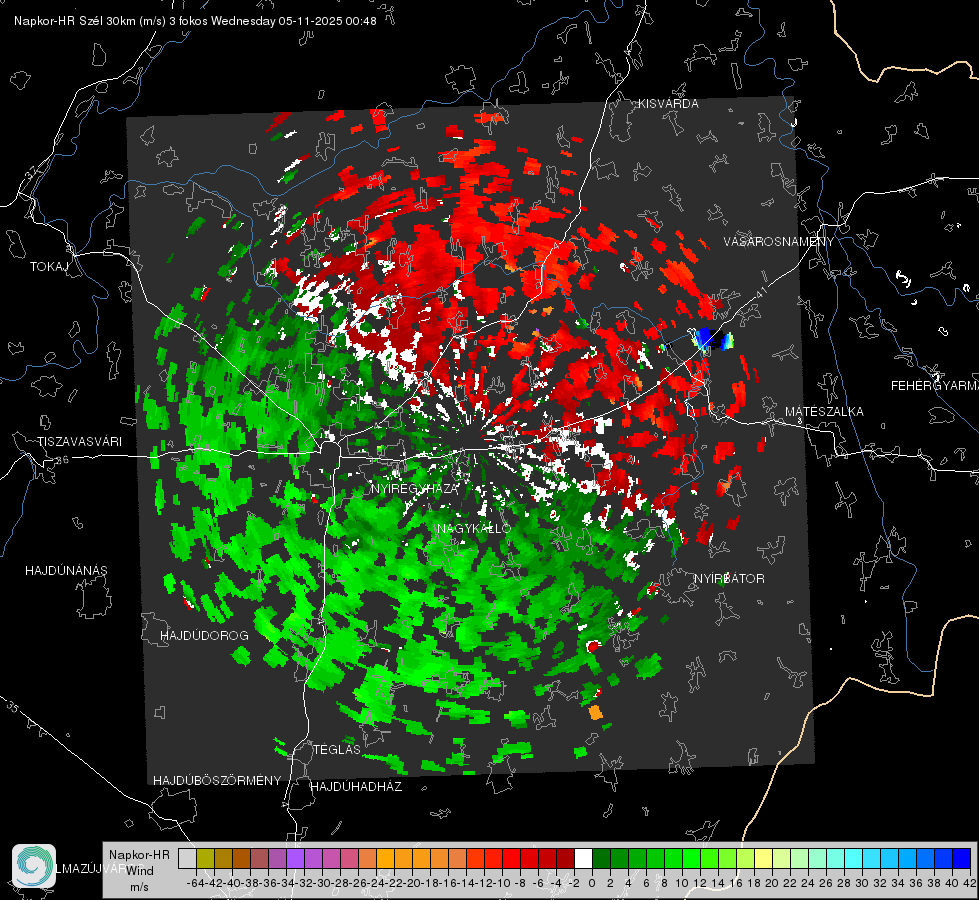Click the radar title timestamp text

(x=195, y=21)
